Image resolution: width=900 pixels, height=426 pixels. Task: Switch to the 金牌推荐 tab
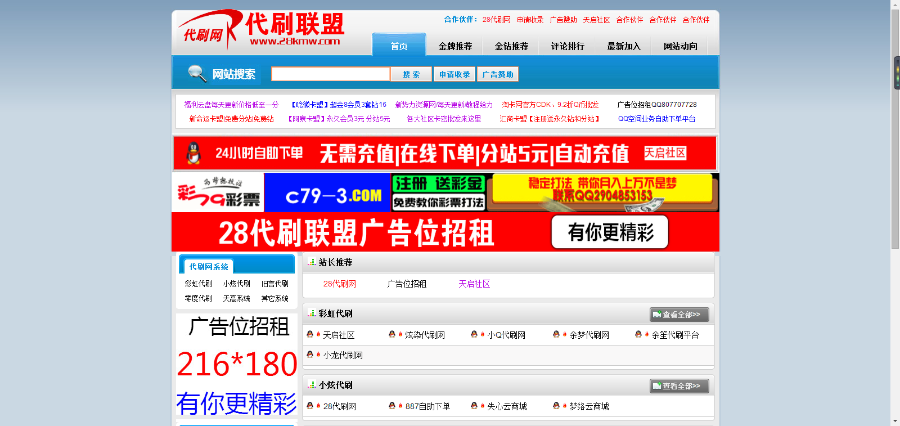455,47
